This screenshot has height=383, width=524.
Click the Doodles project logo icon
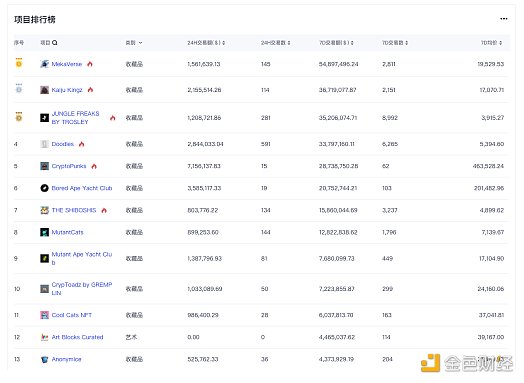pos(44,144)
